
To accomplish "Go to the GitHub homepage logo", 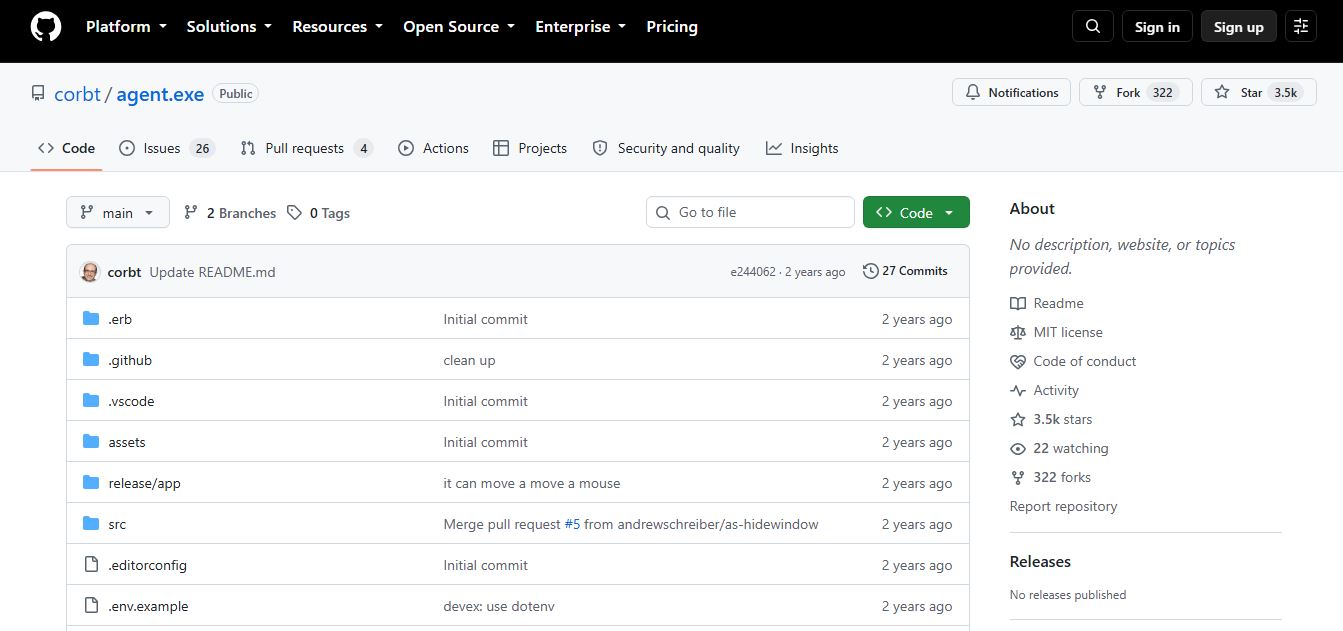I will 46,27.
